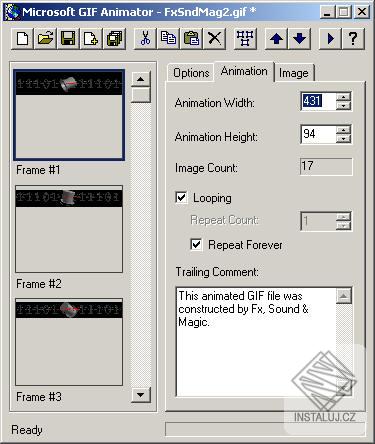The height and width of the screenshot is (444, 375).
Task: Paste a frame using the clipboard icon
Action: click(191, 39)
